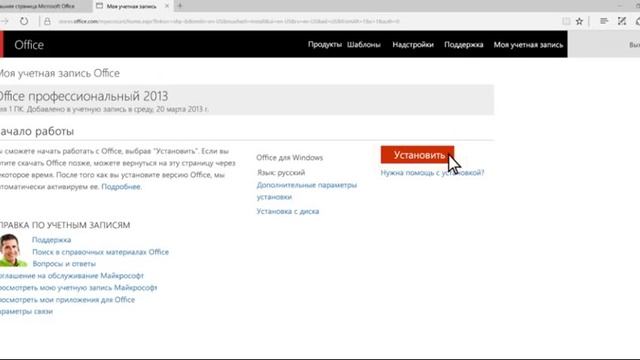Click the lock icon in address bar
Image resolution: width=640 pixels, height=360 pixels.
47,21
